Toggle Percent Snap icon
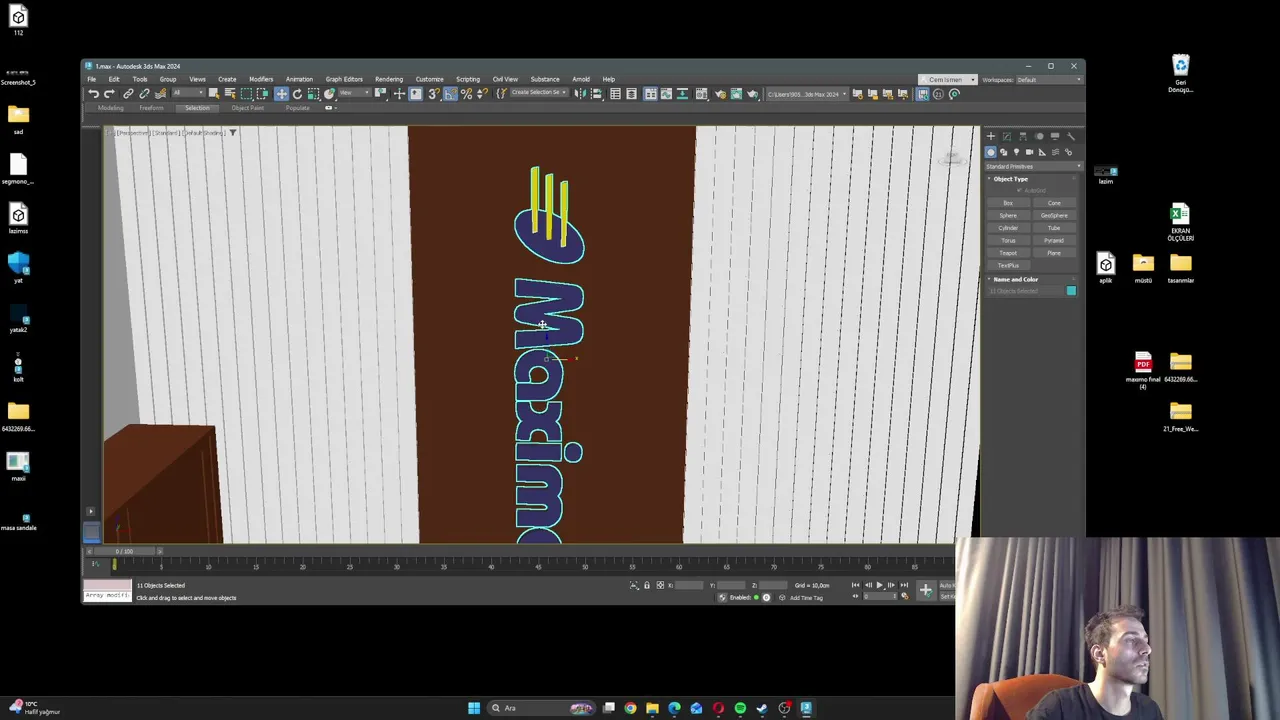Image resolution: width=1280 pixels, height=720 pixels. (466, 94)
